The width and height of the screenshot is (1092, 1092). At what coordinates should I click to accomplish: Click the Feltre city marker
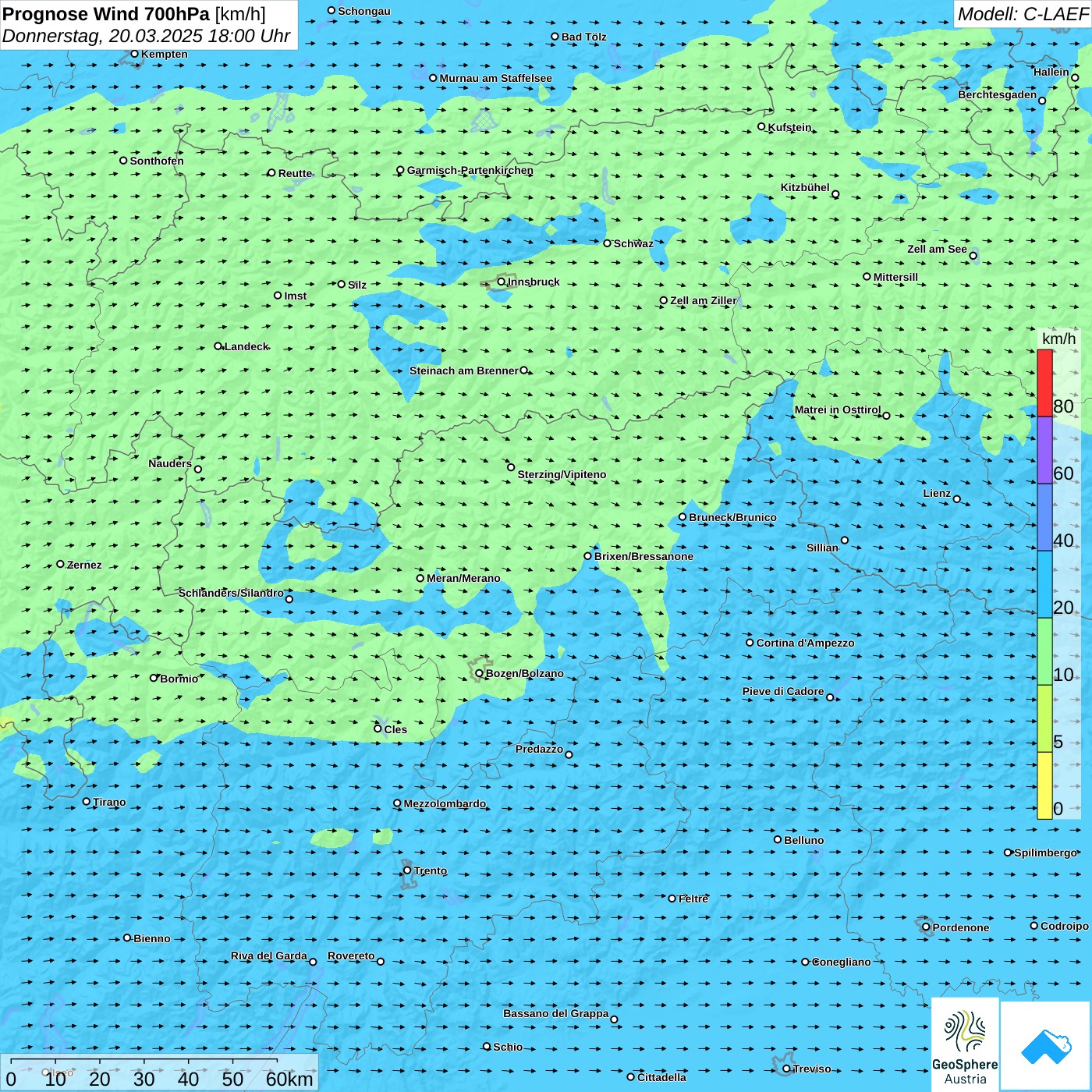(x=672, y=899)
